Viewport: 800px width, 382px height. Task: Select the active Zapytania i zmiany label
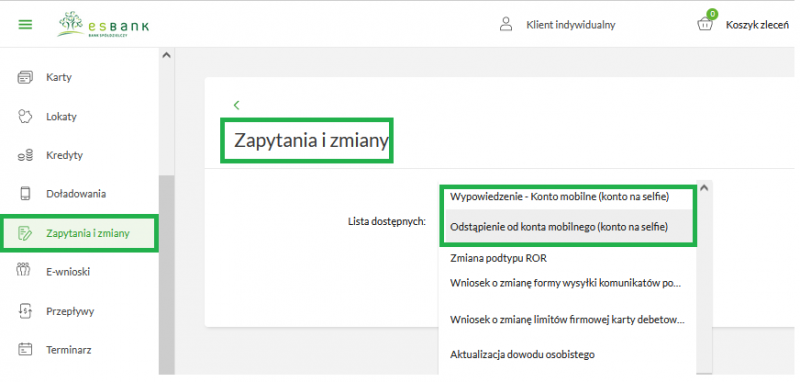tap(88, 234)
